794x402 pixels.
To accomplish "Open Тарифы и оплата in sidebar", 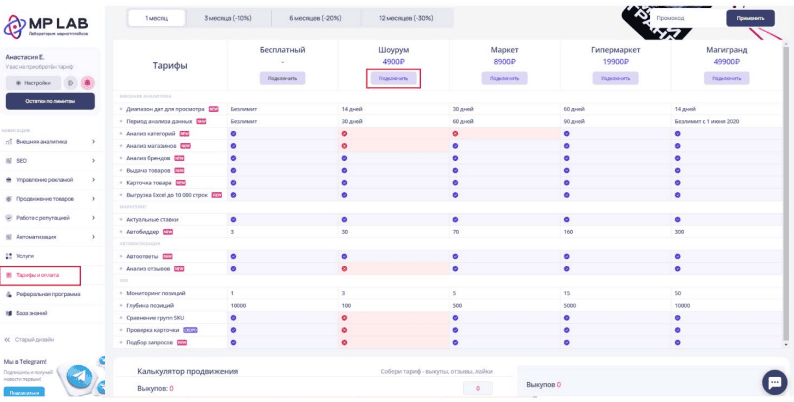I will click(50, 275).
